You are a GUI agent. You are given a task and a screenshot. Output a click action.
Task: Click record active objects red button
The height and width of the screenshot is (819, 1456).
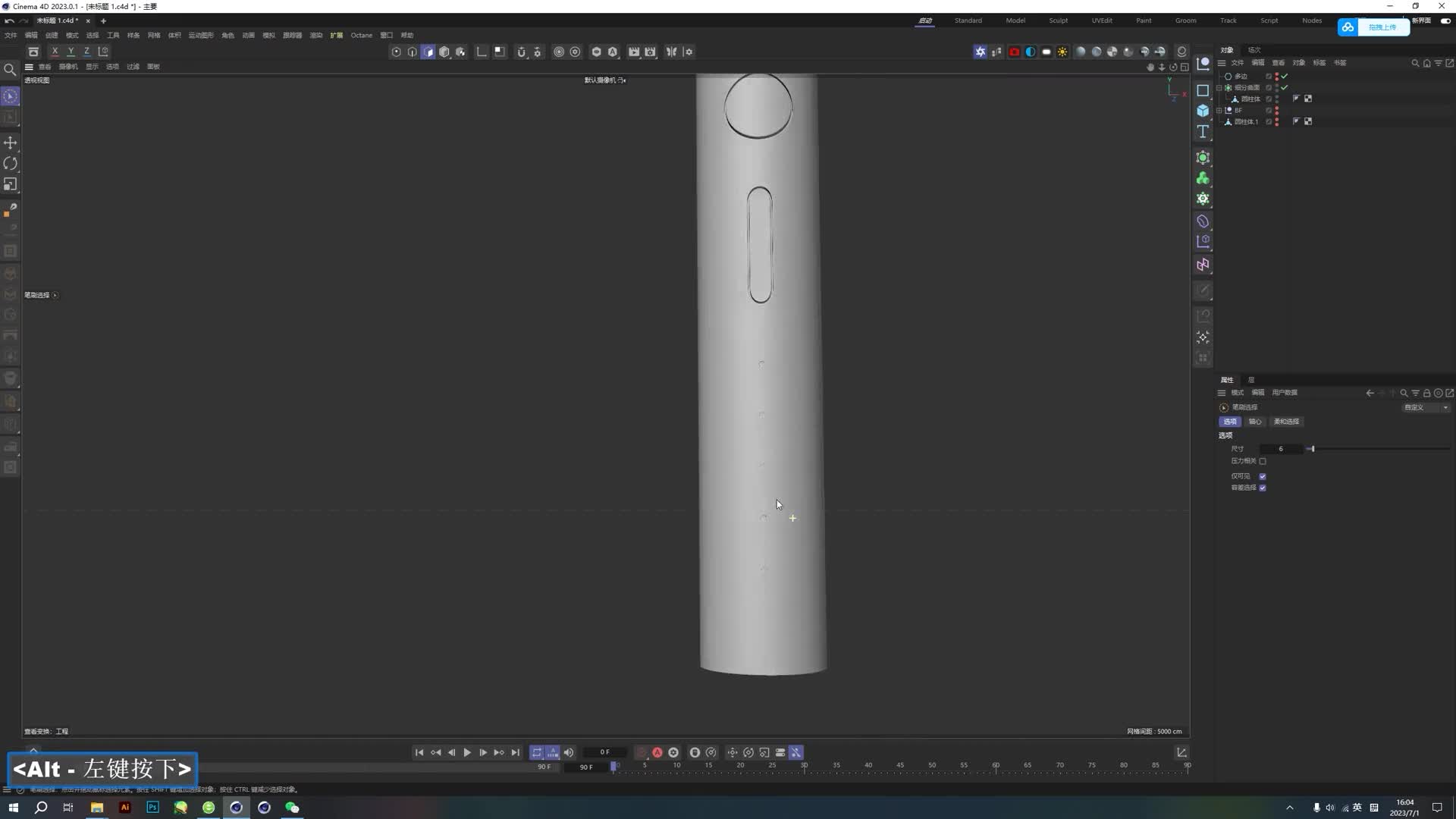click(642, 752)
